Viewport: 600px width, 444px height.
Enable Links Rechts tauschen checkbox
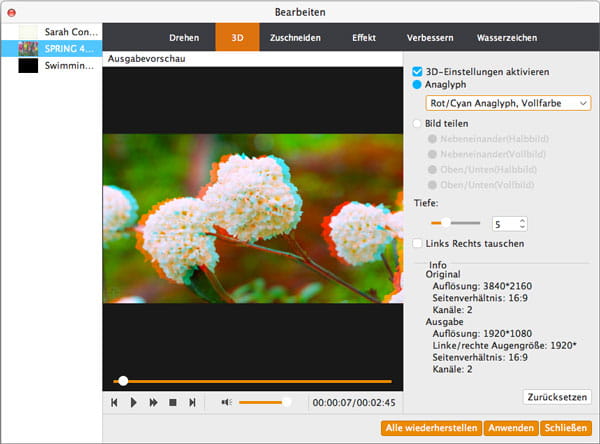click(x=417, y=243)
